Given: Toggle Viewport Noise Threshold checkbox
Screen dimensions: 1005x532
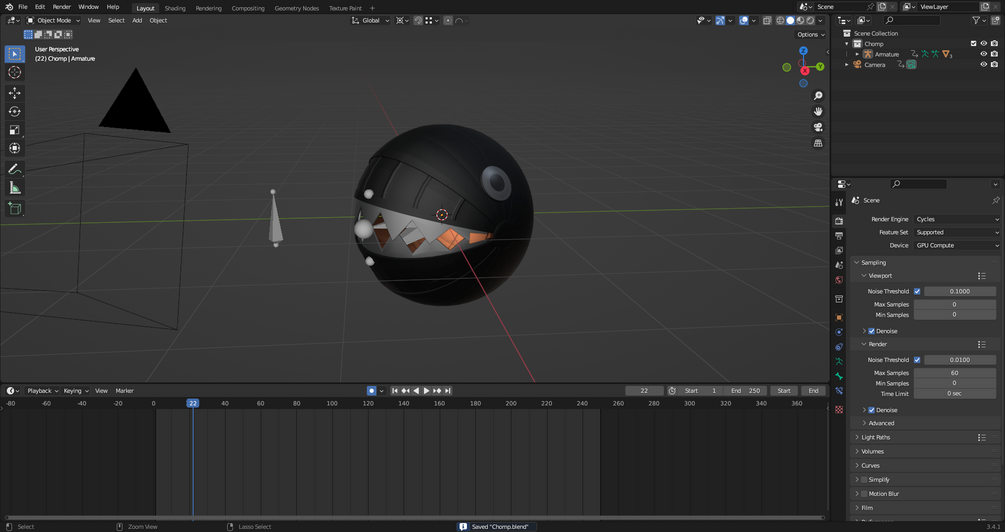Looking at the screenshot, I should [917, 291].
